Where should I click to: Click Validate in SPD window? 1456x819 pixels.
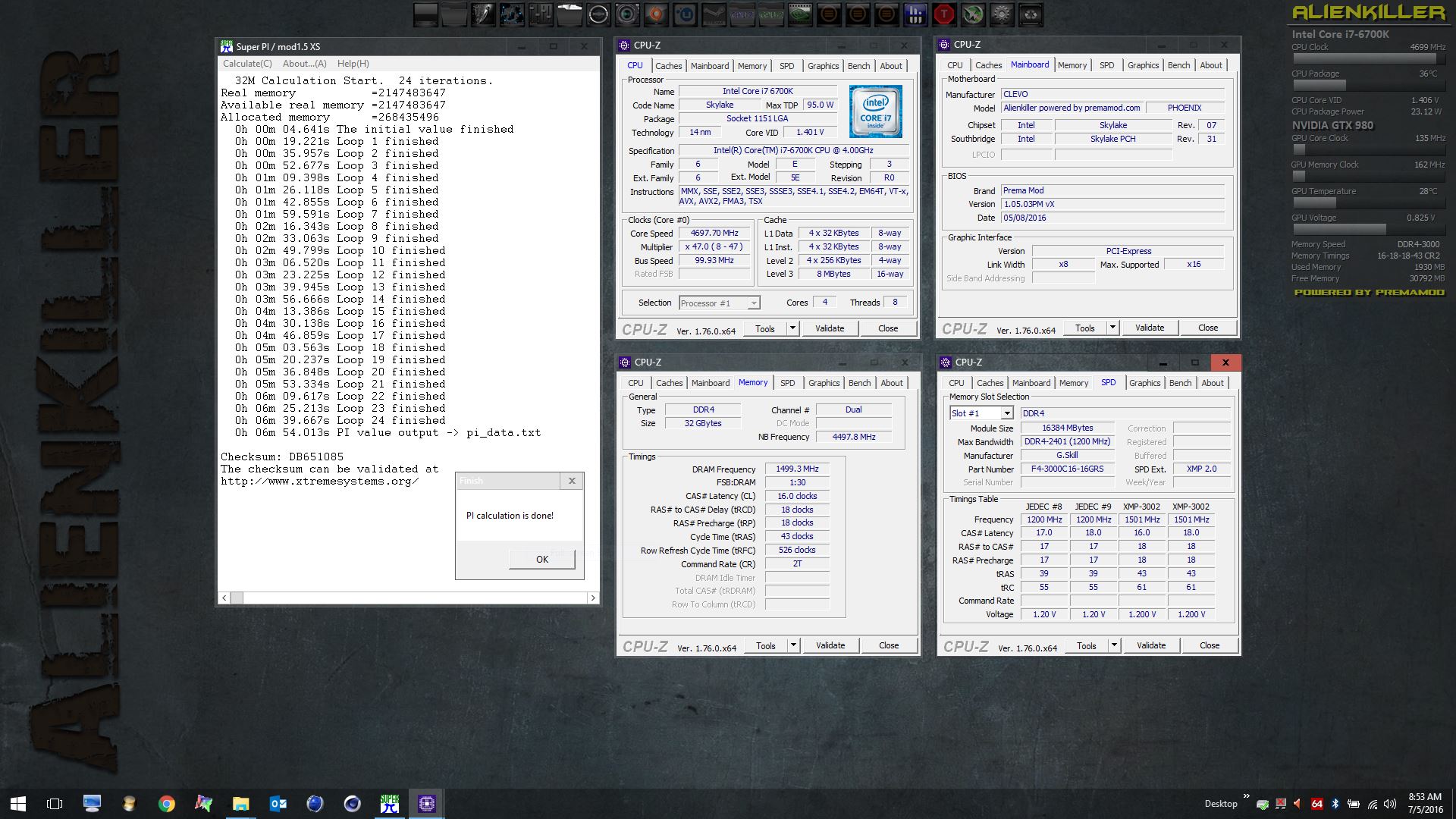[x=1151, y=645]
